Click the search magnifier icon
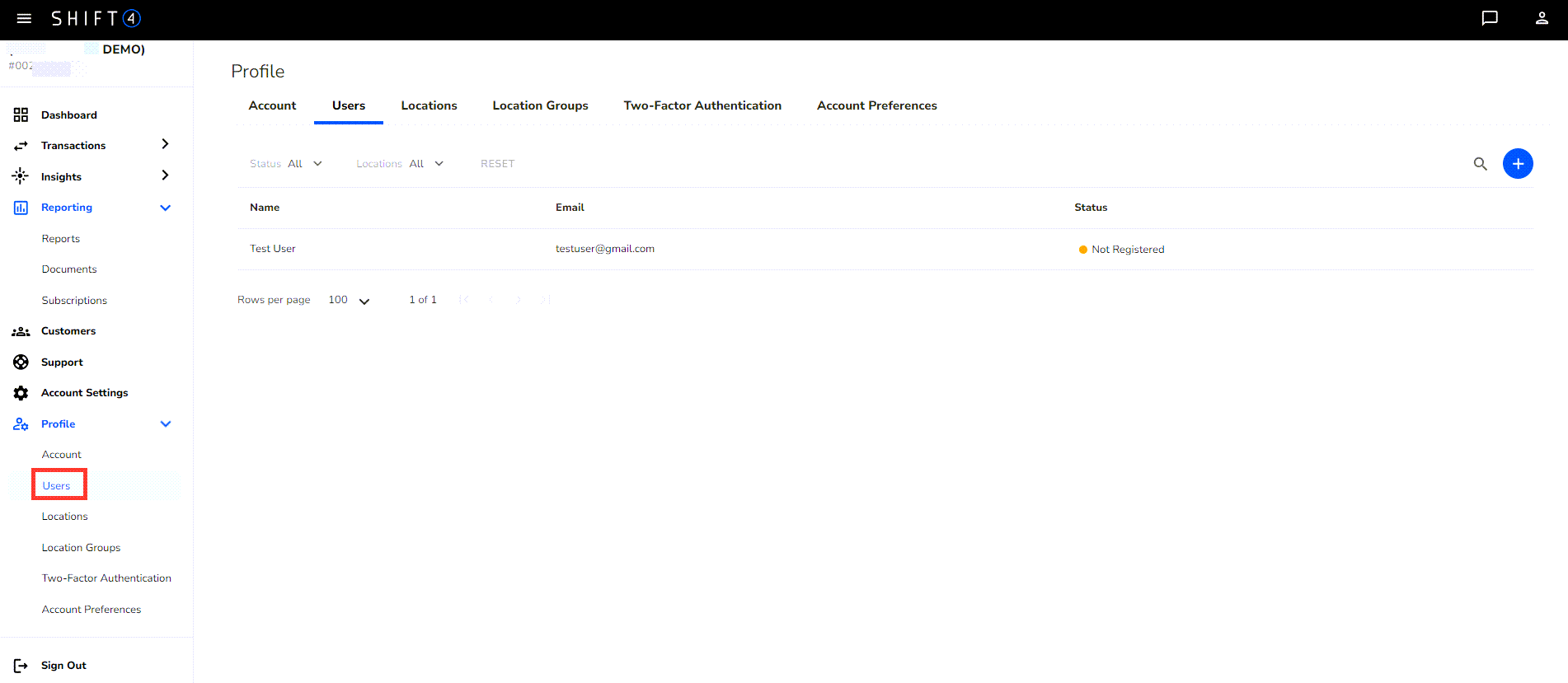The height and width of the screenshot is (683, 1568). point(1480,164)
